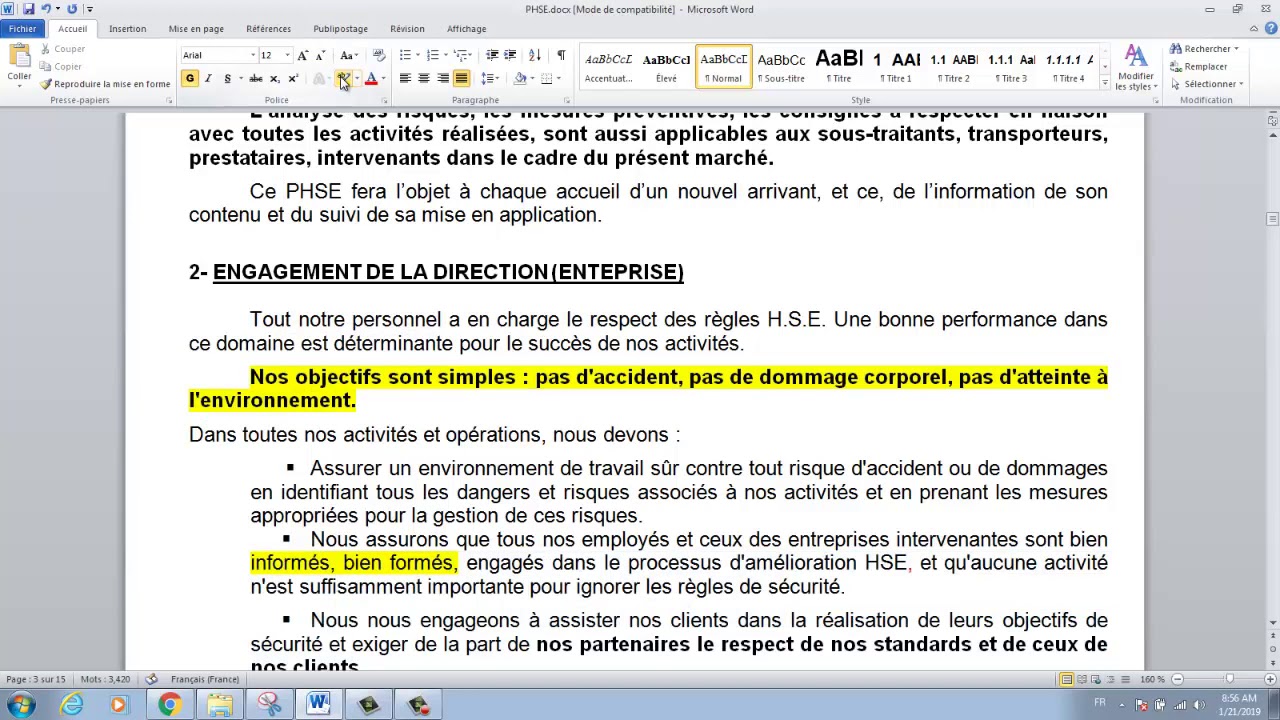Switch to Mise en page tab
The image size is (1280, 720).
(196, 29)
